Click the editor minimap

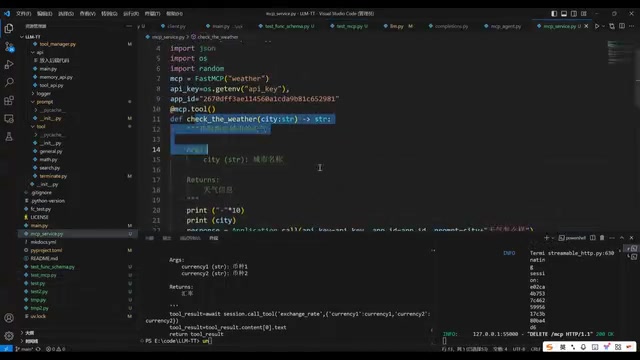click(x=620, y=53)
